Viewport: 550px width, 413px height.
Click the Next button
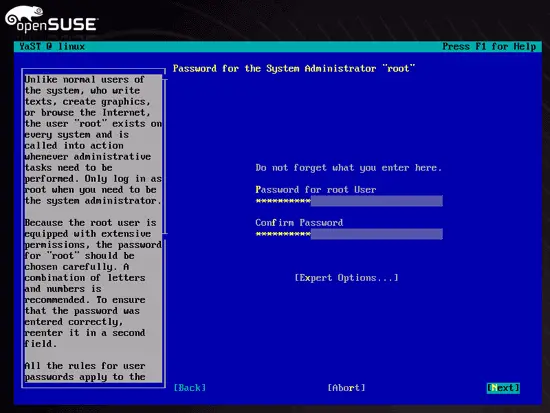point(503,388)
